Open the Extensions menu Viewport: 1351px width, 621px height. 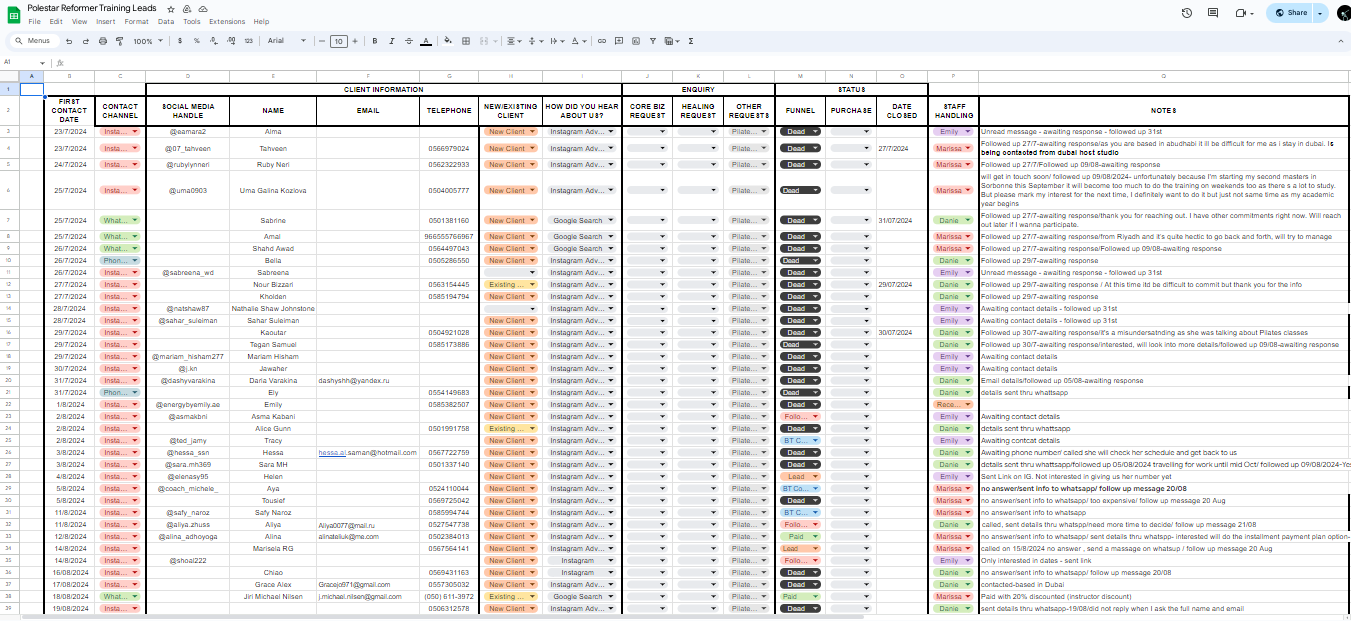(227, 21)
